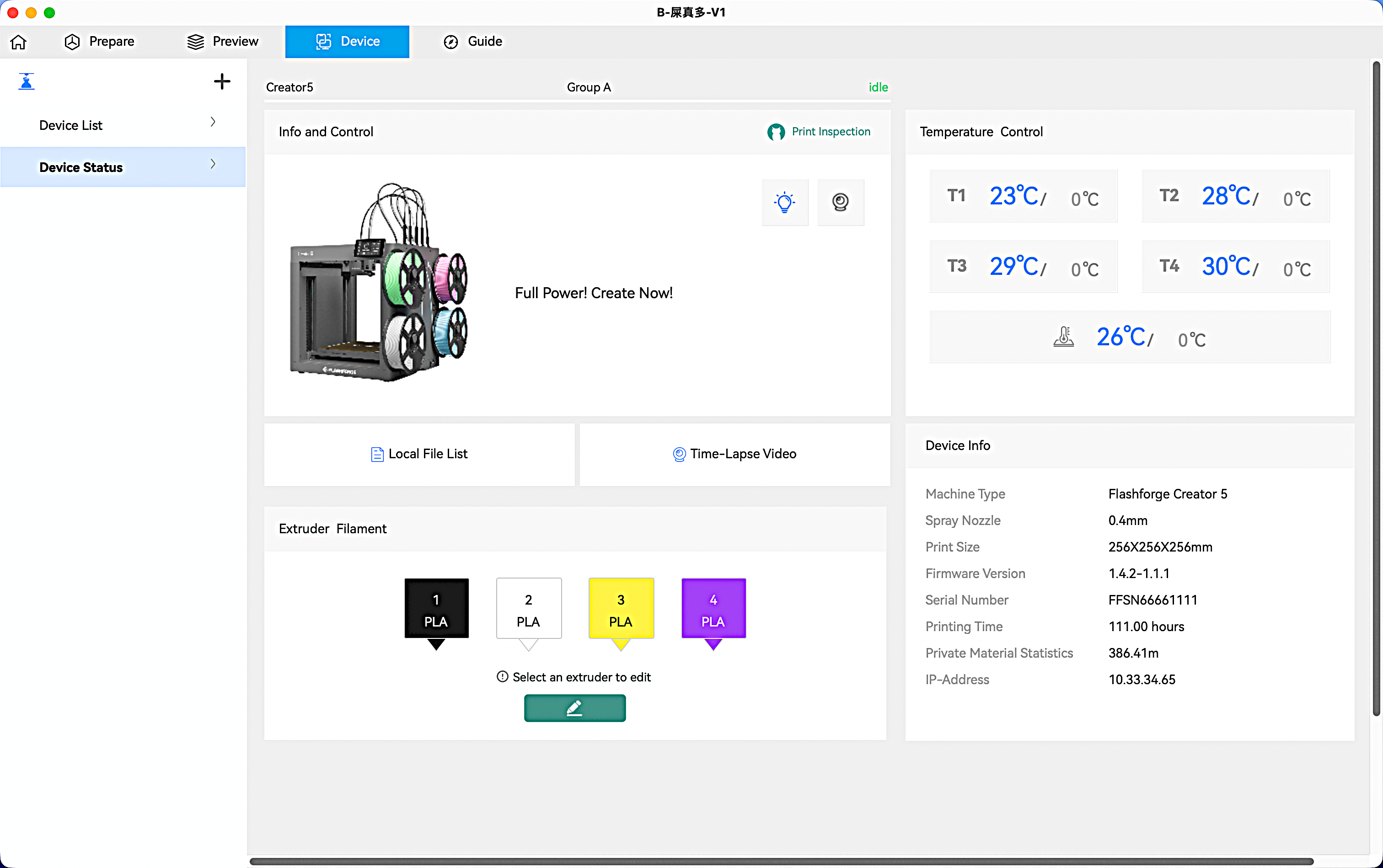
Task: Set T3 nozzle target temperature
Action: pyautogui.click(x=1084, y=270)
